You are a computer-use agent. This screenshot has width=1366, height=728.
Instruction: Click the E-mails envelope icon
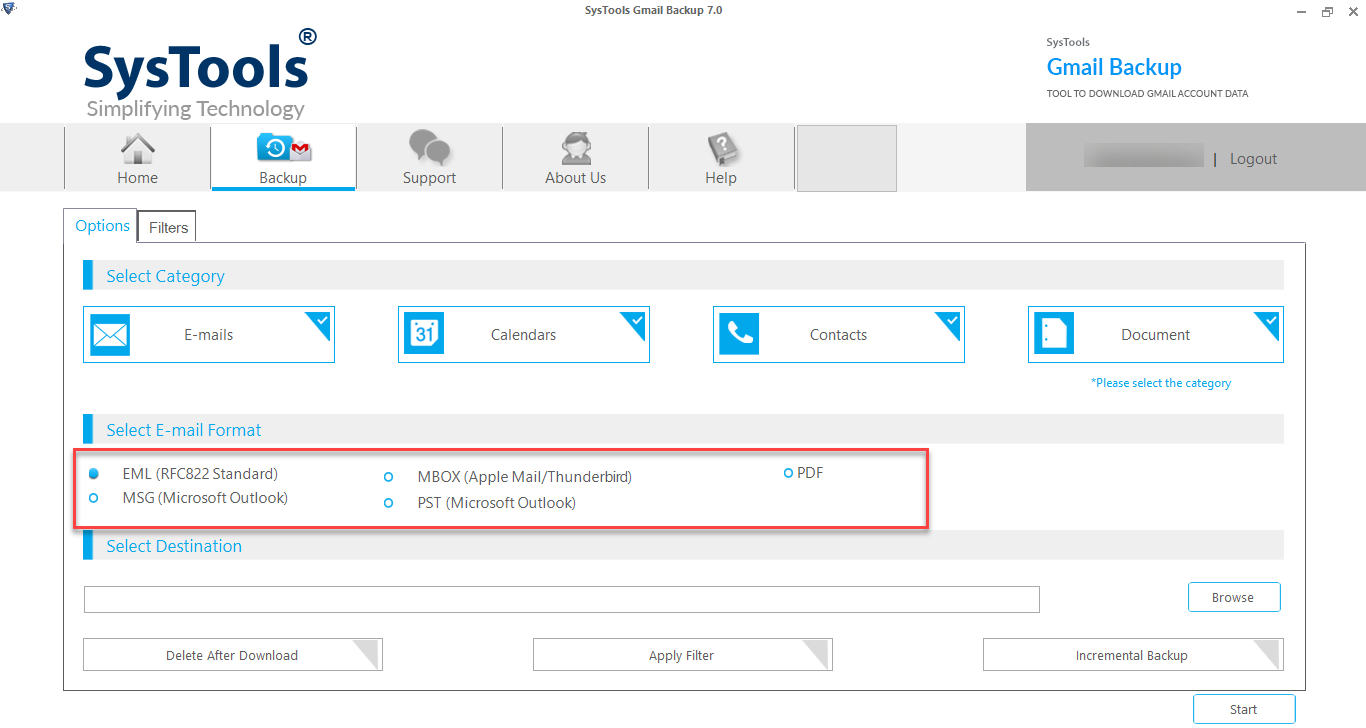click(110, 335)
